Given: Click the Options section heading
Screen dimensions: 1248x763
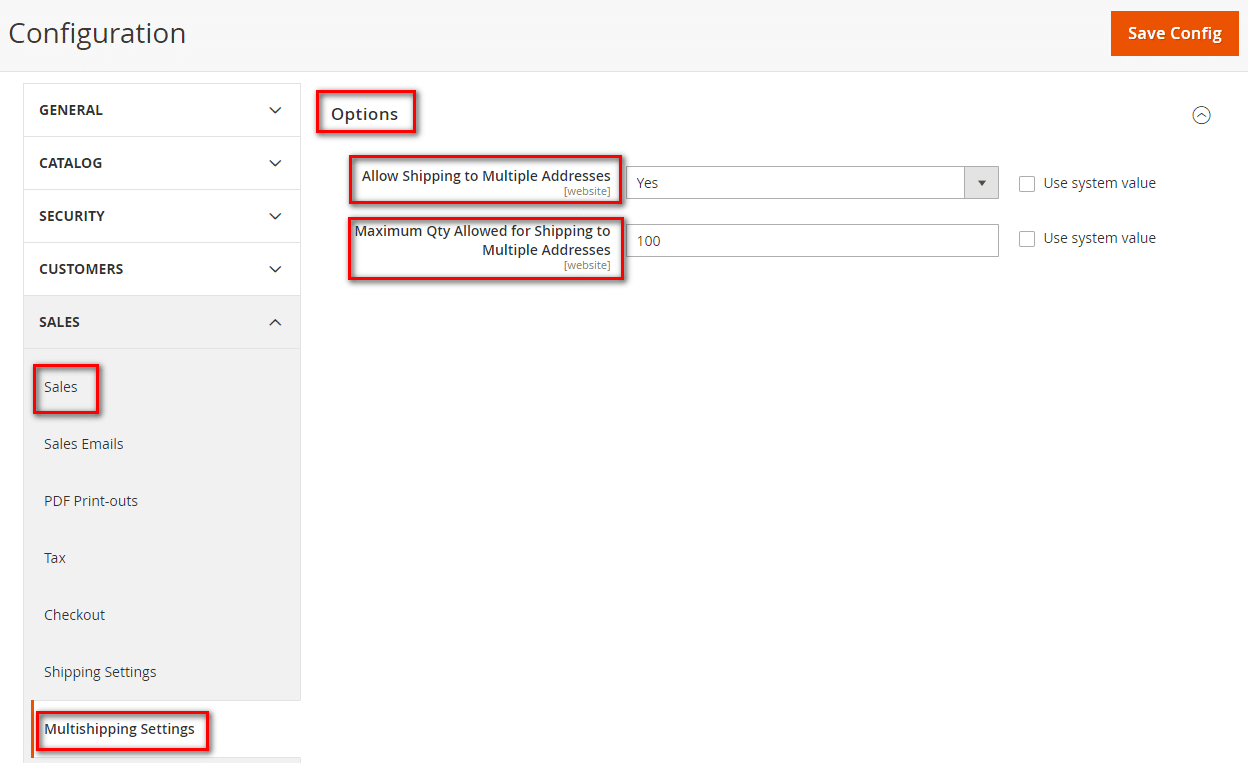Looking at the screenshot, I should coord(365,114).
